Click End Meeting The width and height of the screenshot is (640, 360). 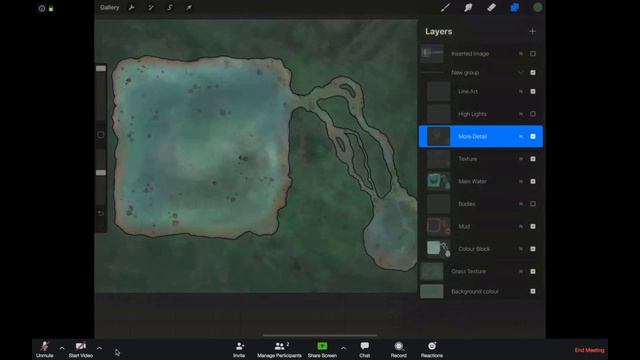coord(589,350)
